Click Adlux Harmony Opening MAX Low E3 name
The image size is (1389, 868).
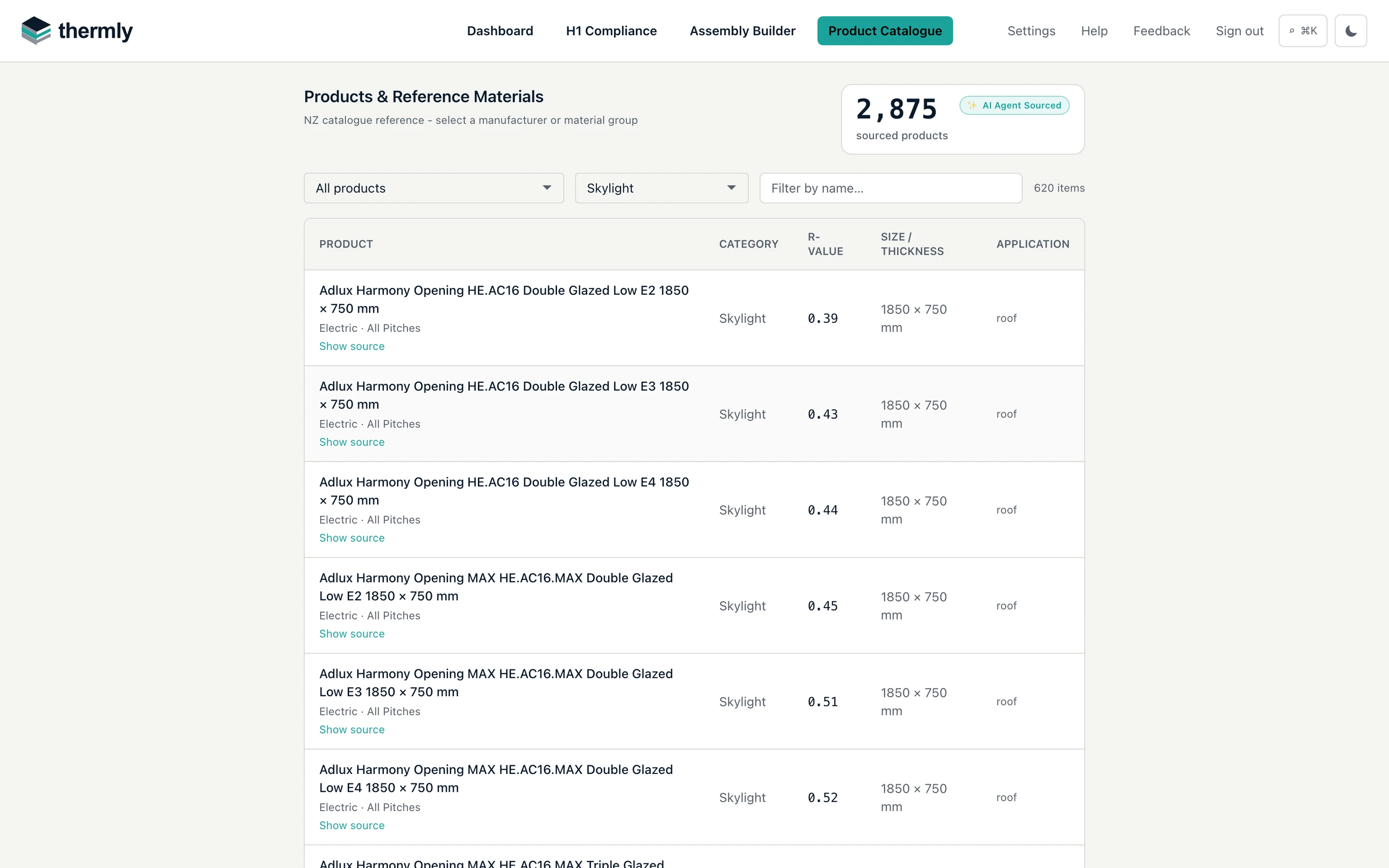point(496,682)
